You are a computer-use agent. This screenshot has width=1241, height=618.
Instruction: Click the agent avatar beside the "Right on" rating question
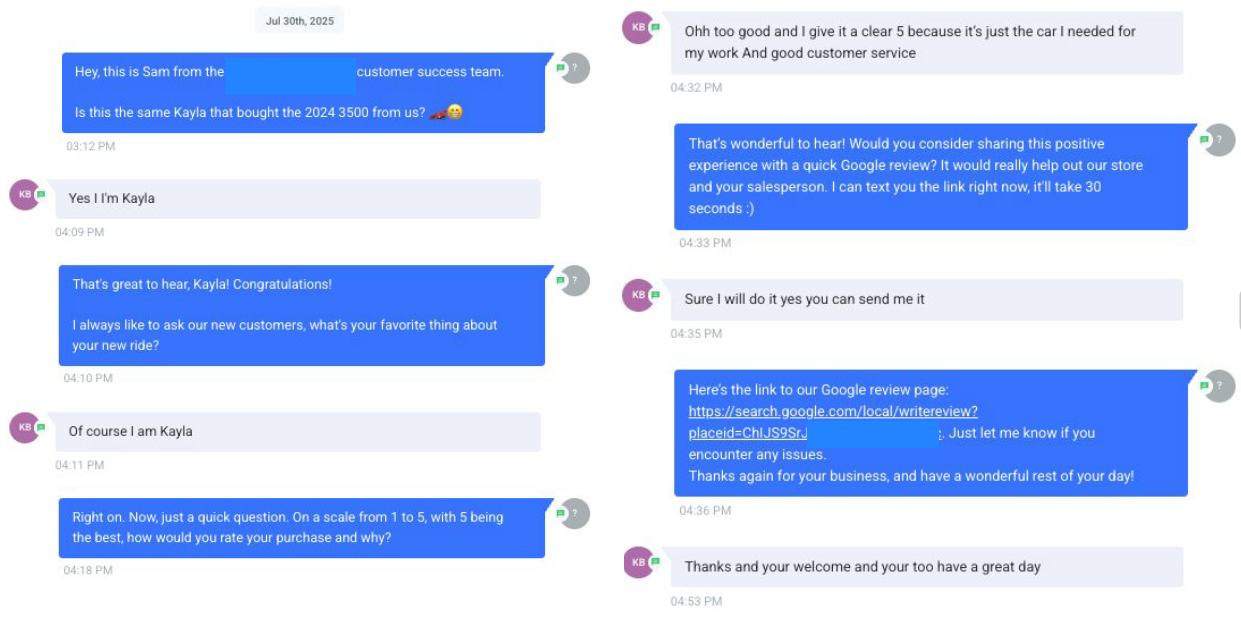click(x=575, y=513)
